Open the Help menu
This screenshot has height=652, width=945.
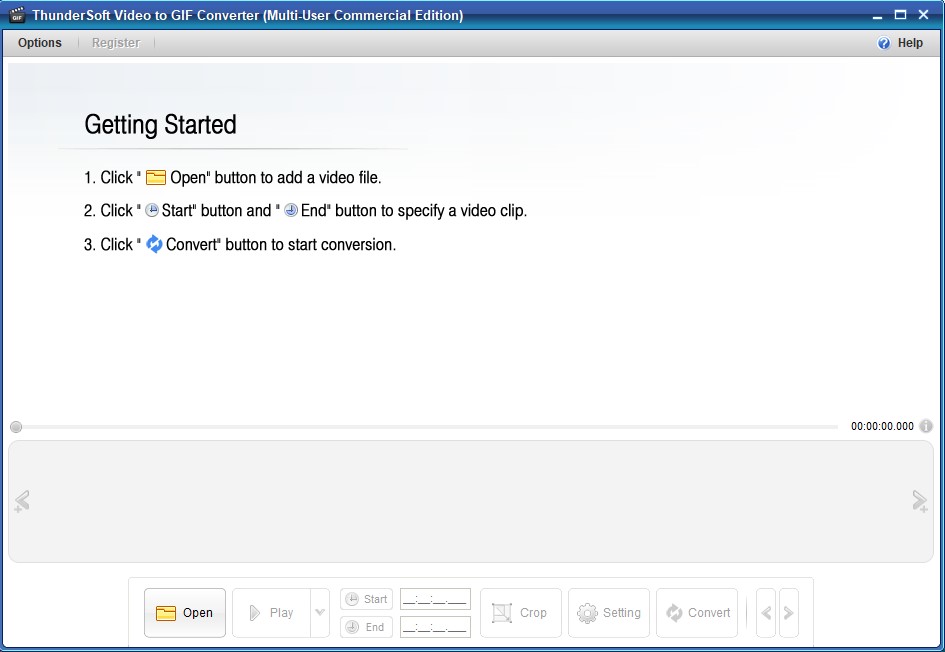click(909, 43)
